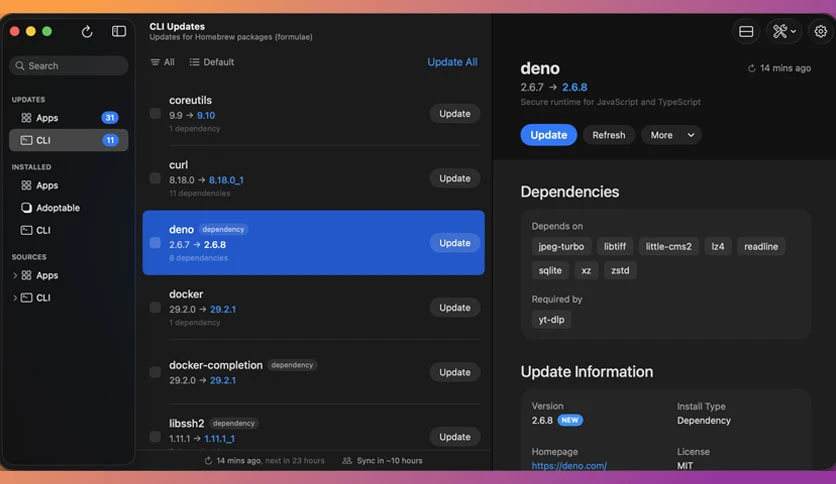Click yt-dlp required-by tag
This screenshot has height=484, width=836.
click(x=551, y=319)
